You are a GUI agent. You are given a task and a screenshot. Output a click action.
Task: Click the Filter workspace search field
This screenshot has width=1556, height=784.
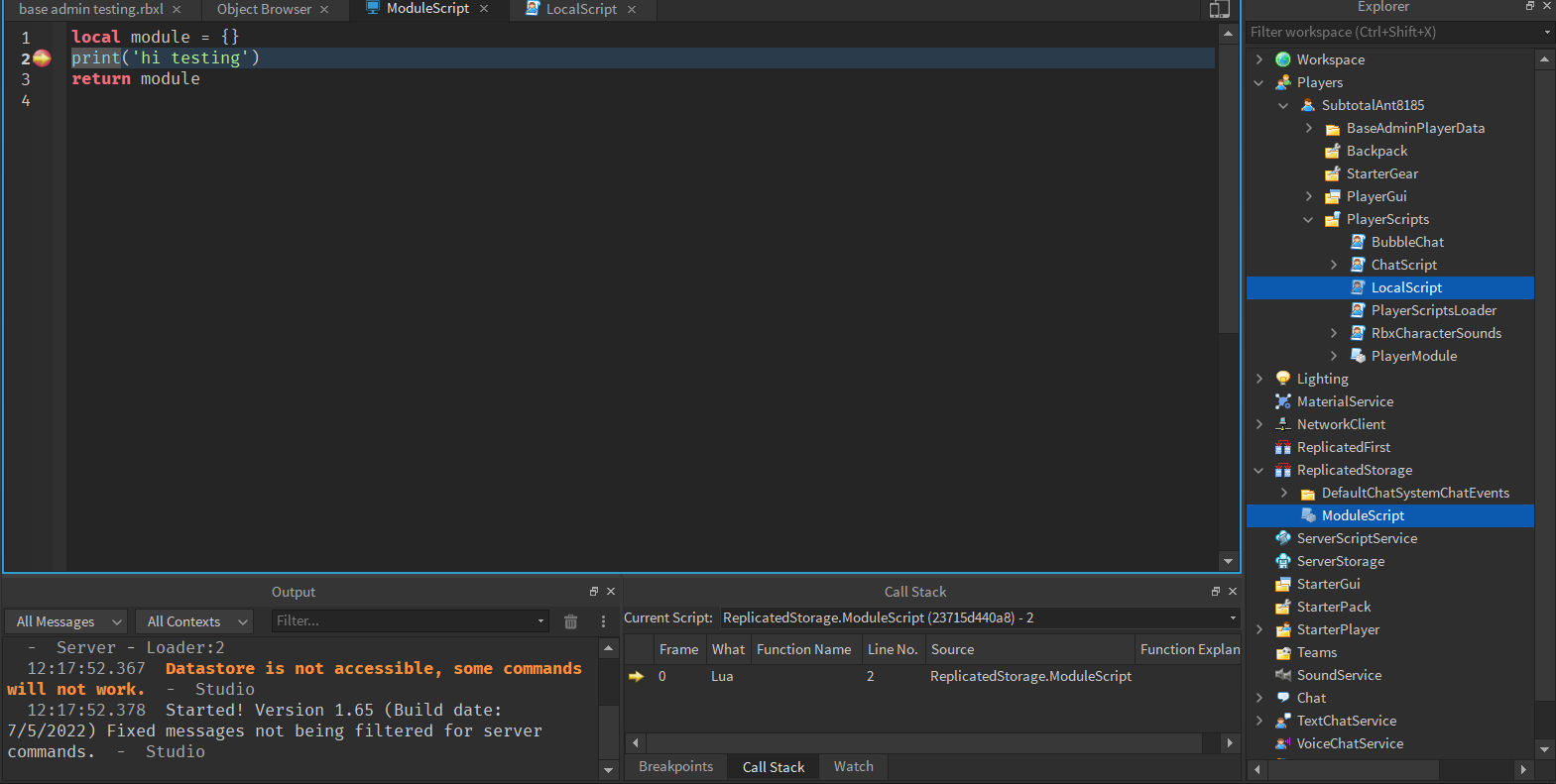pos(1390,32)
